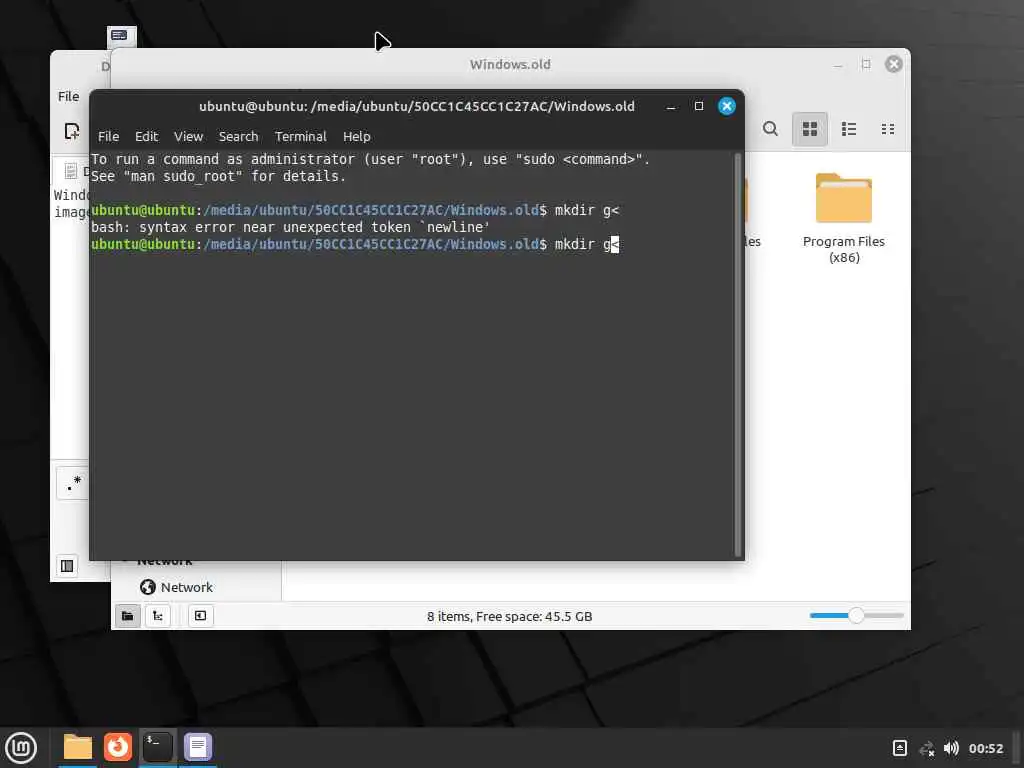This screenshot has width=1024, height=768.
Task: Open the terminal Help menu
Action: (x=357, y=136)
